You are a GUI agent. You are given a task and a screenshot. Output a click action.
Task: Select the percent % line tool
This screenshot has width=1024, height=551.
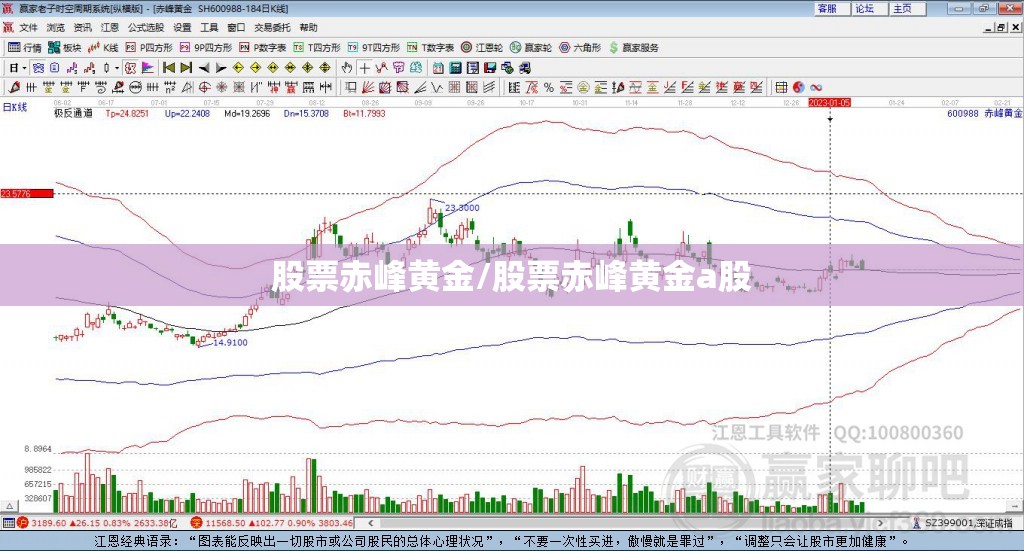(549, 87)
